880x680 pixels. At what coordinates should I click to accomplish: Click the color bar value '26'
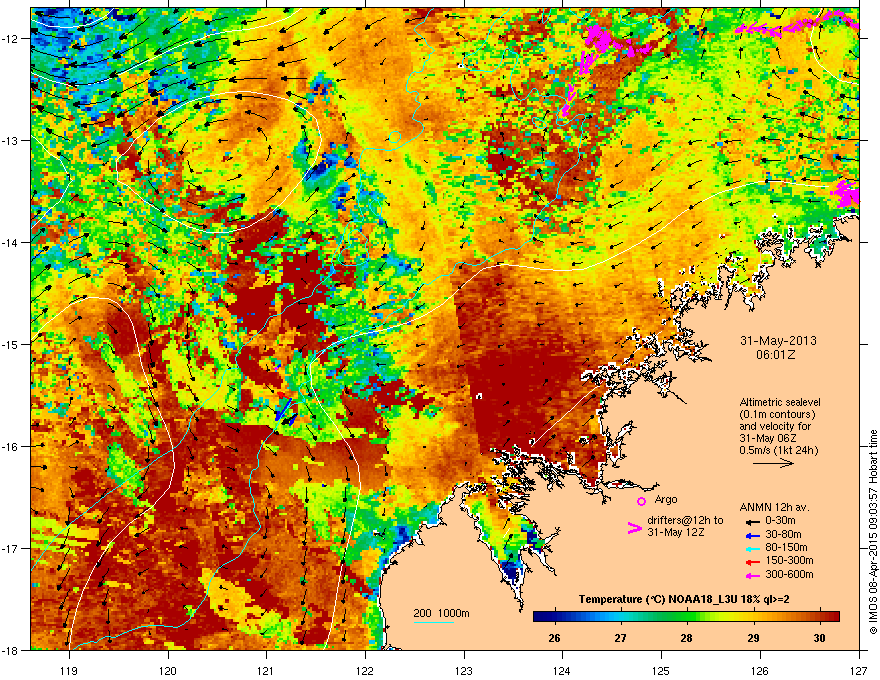click(554, 638)
